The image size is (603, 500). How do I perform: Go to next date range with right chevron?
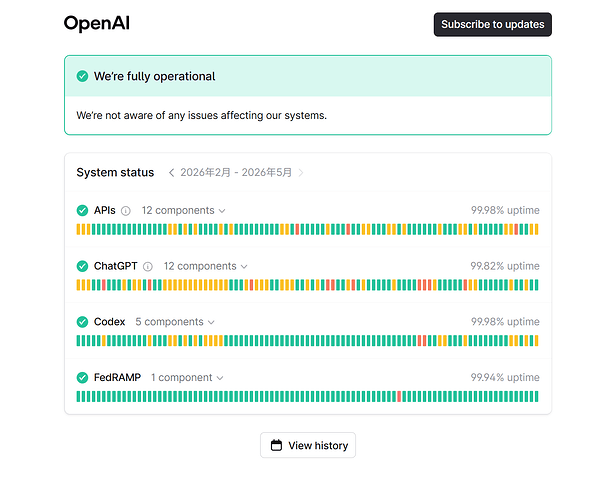click(301, 173)
